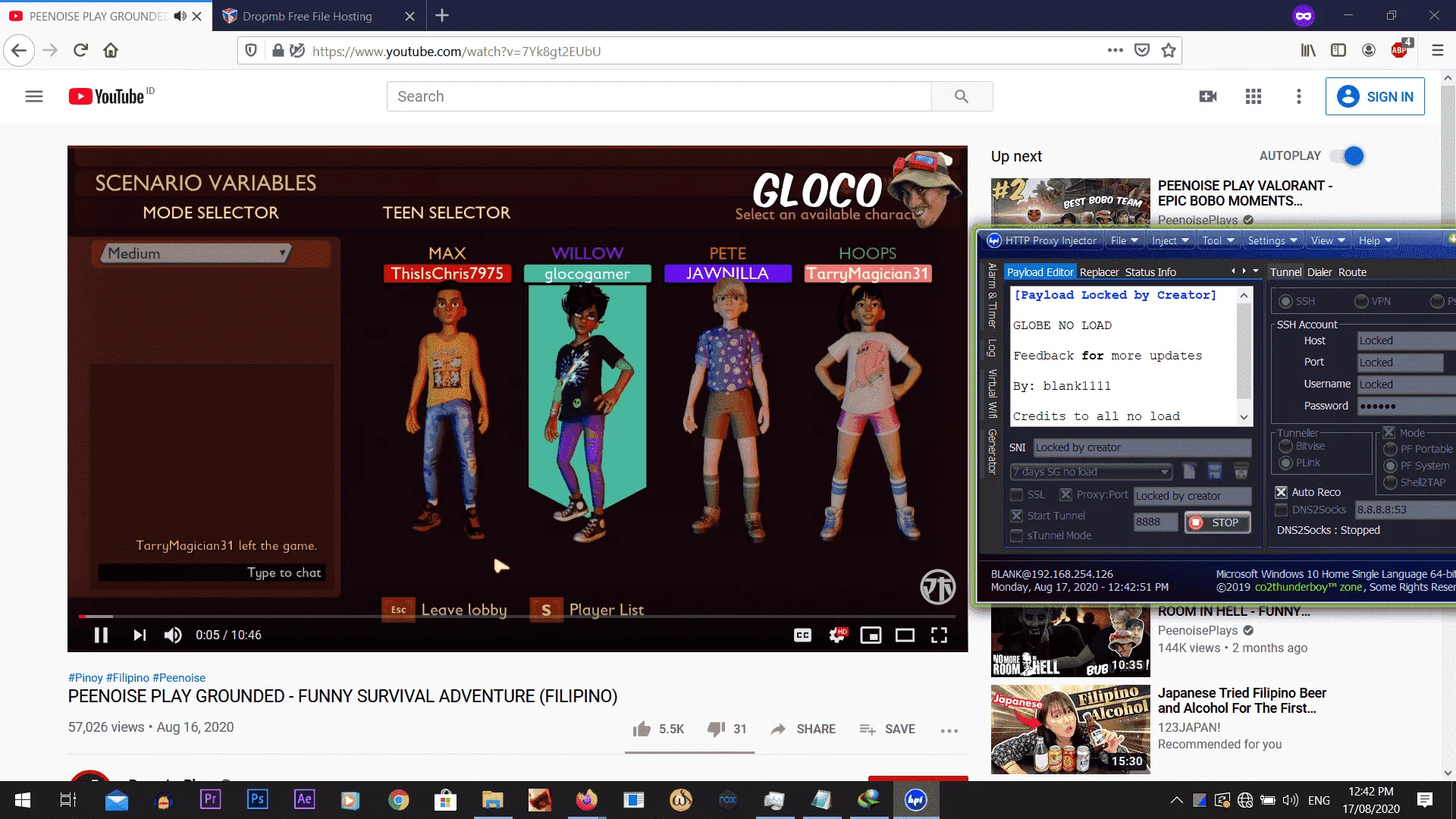Switch to Status Info tab
Viewport: 1456px width, 819px height.
click(1150, 272)
